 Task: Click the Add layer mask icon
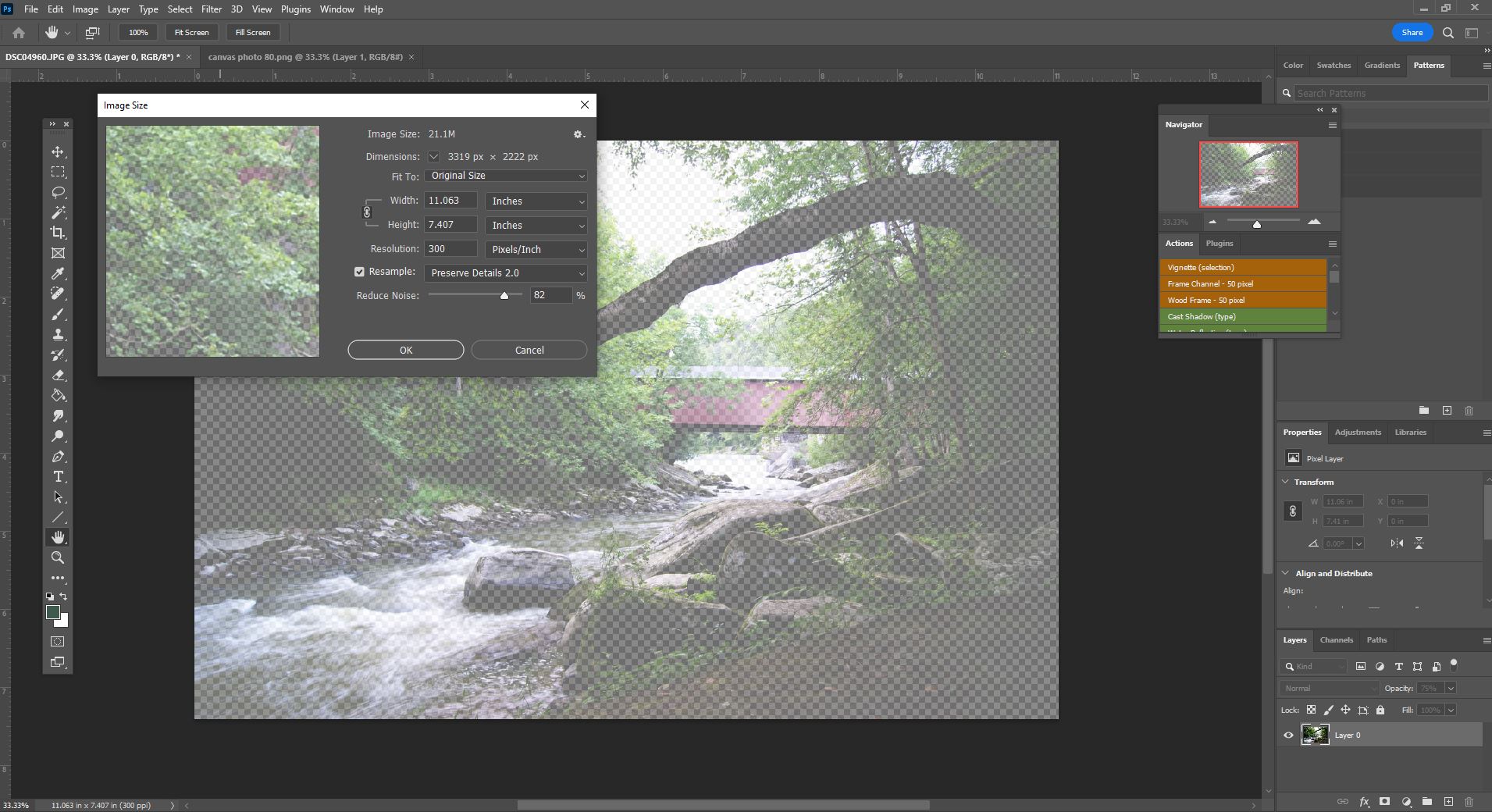click(1385, 802)
